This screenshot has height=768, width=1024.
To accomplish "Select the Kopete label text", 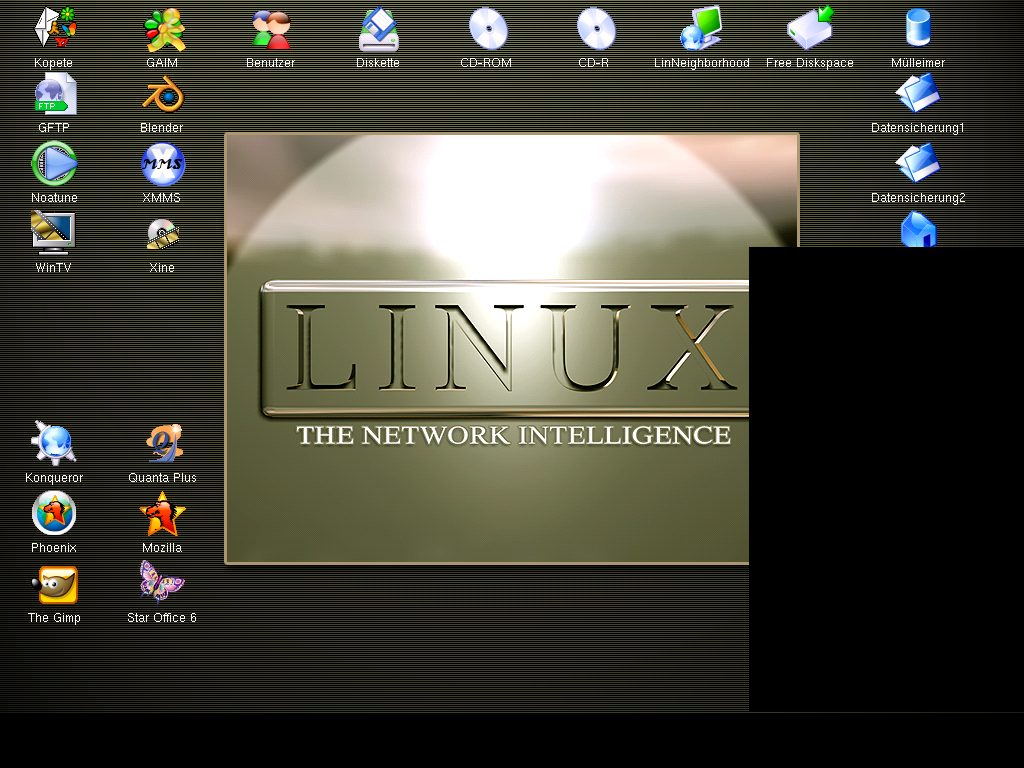I will [x=54, y=63].
